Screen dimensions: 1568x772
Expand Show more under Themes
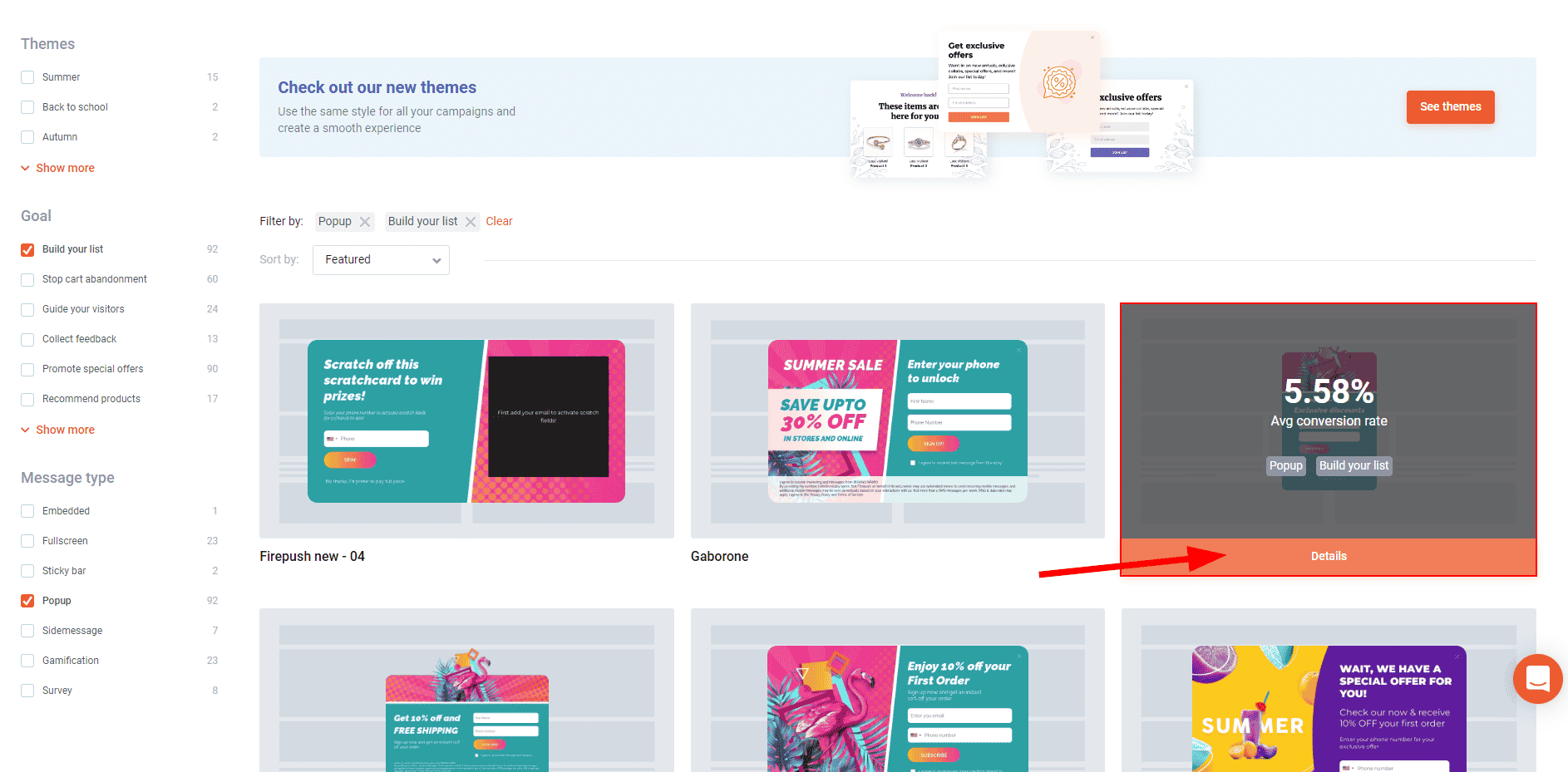coord(64,168)
